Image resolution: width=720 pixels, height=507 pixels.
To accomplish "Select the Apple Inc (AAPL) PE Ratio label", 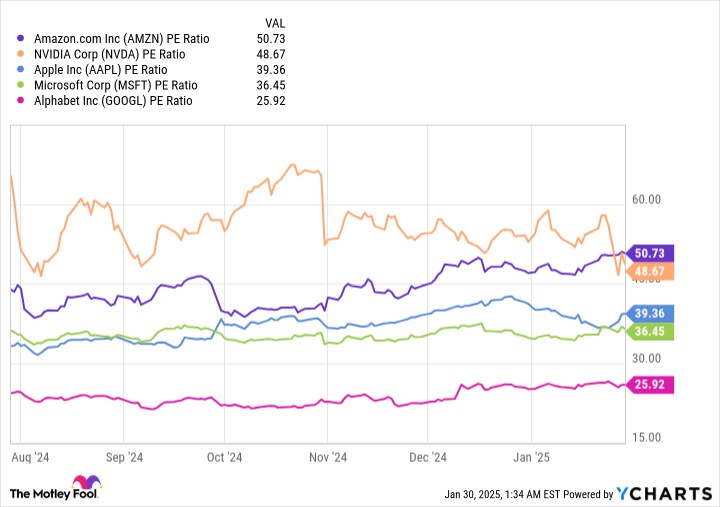I will [100, 70].
